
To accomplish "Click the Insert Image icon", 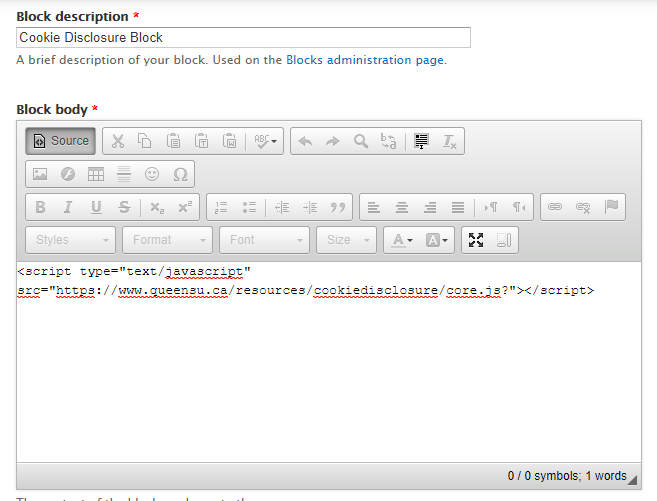I will tap(40, 174).
